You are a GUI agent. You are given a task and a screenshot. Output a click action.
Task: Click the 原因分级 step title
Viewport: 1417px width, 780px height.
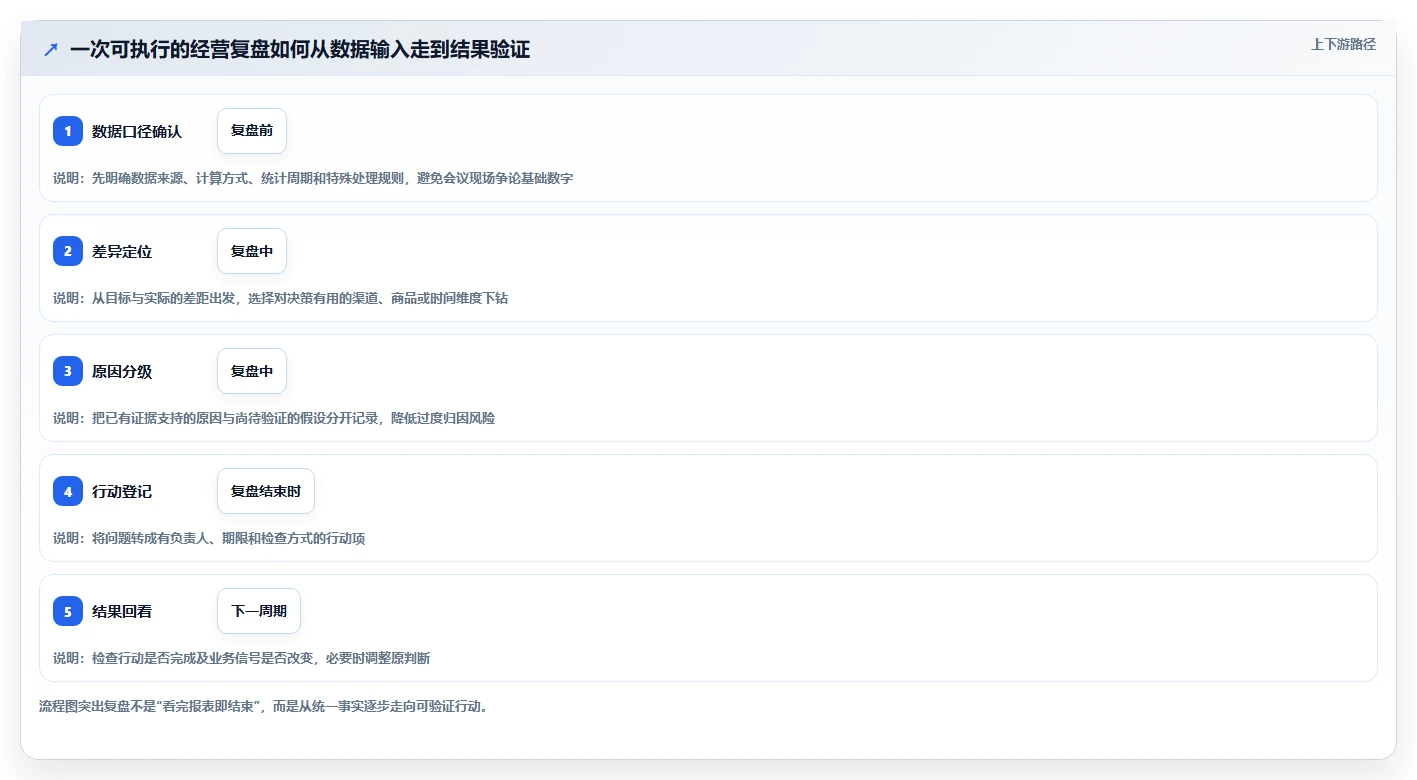pyautogui.click(x=122, y=371)
